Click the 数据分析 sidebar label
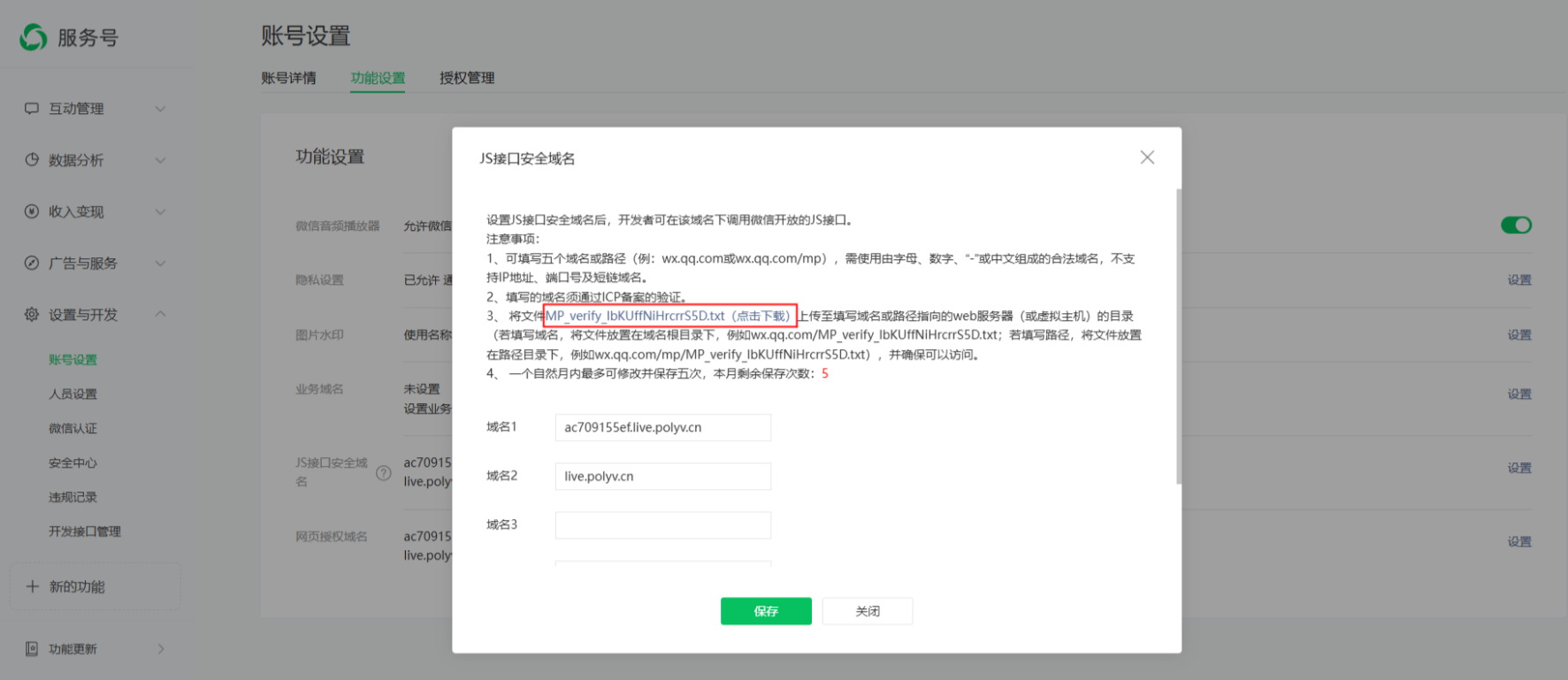Image resolution: width=1568 pixels, height=680 pixels. [76, 160]
